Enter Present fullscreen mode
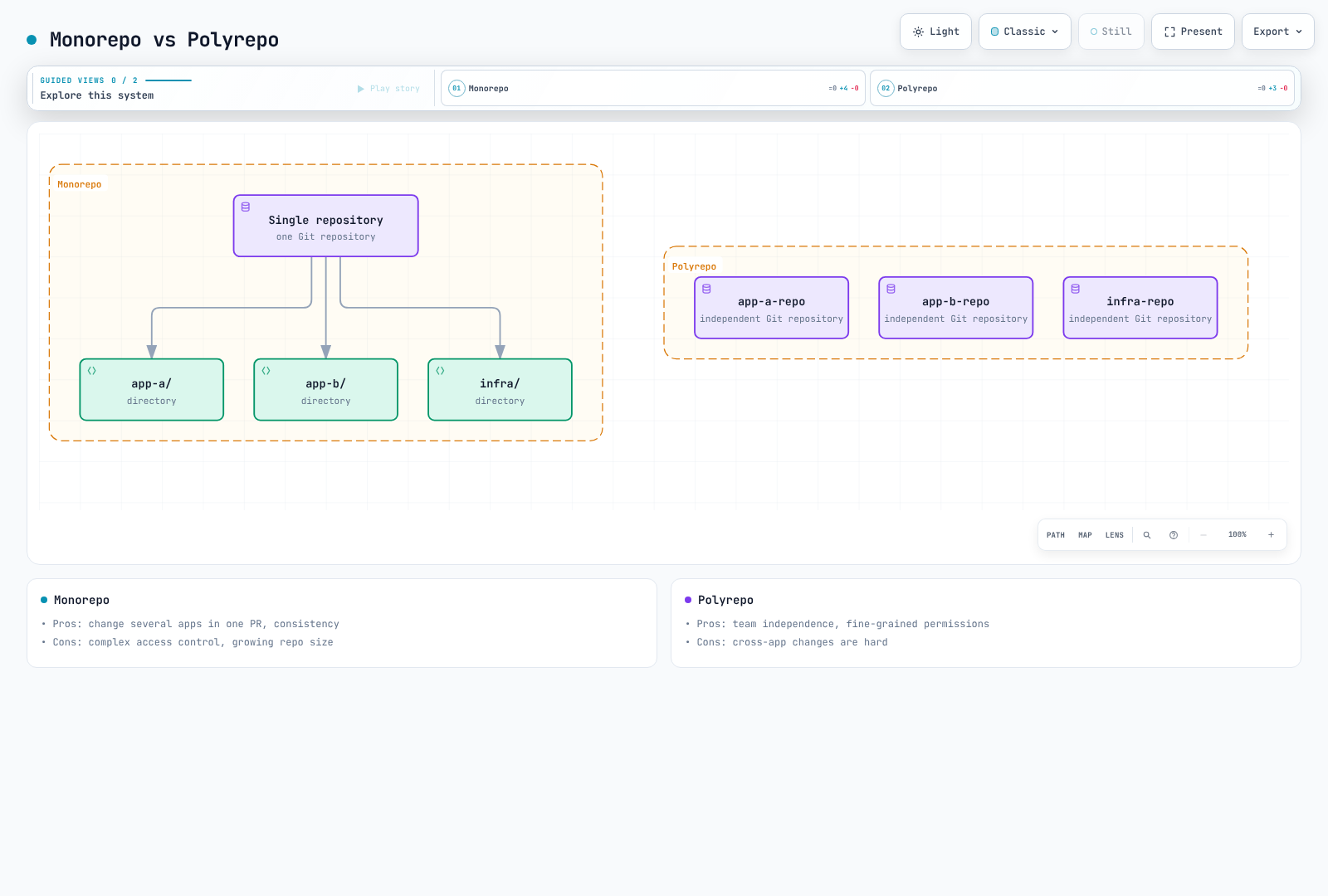 click(1194, 32)
